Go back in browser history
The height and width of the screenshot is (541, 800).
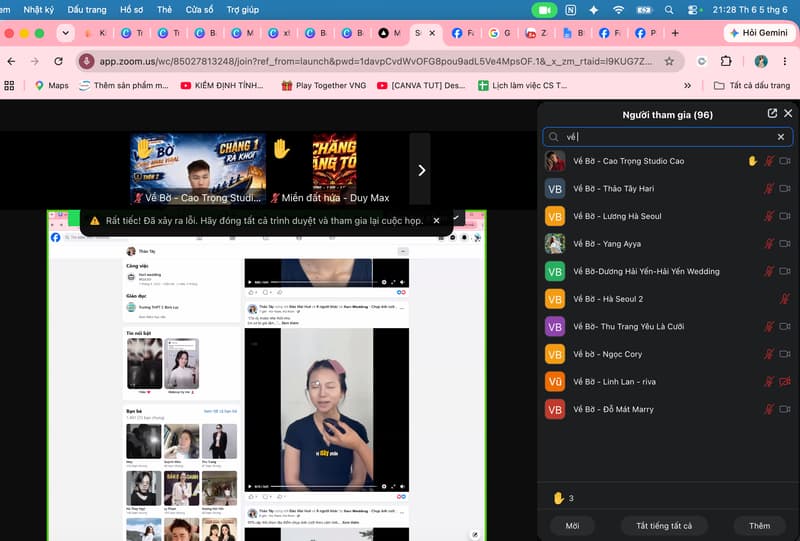(x=11, y=61)
